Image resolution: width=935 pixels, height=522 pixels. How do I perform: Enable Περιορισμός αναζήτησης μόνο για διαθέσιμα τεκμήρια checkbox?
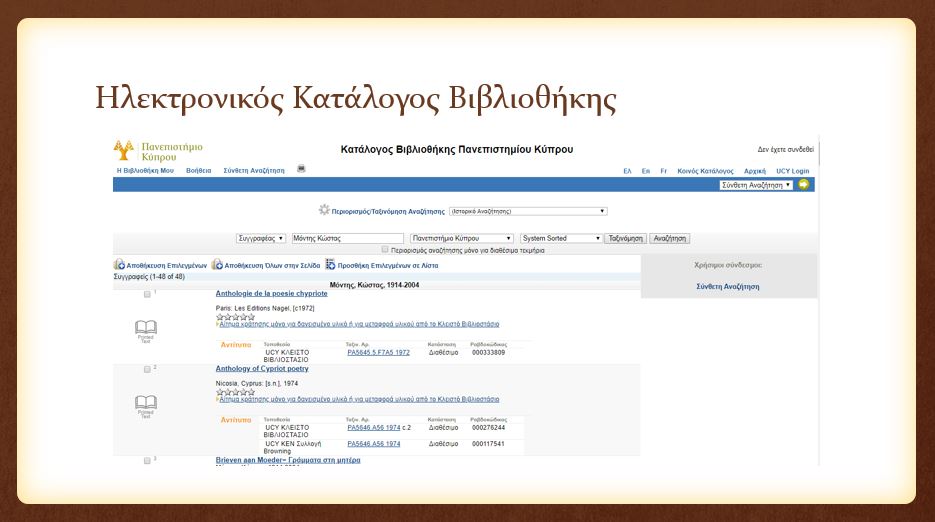pos(385,250)
